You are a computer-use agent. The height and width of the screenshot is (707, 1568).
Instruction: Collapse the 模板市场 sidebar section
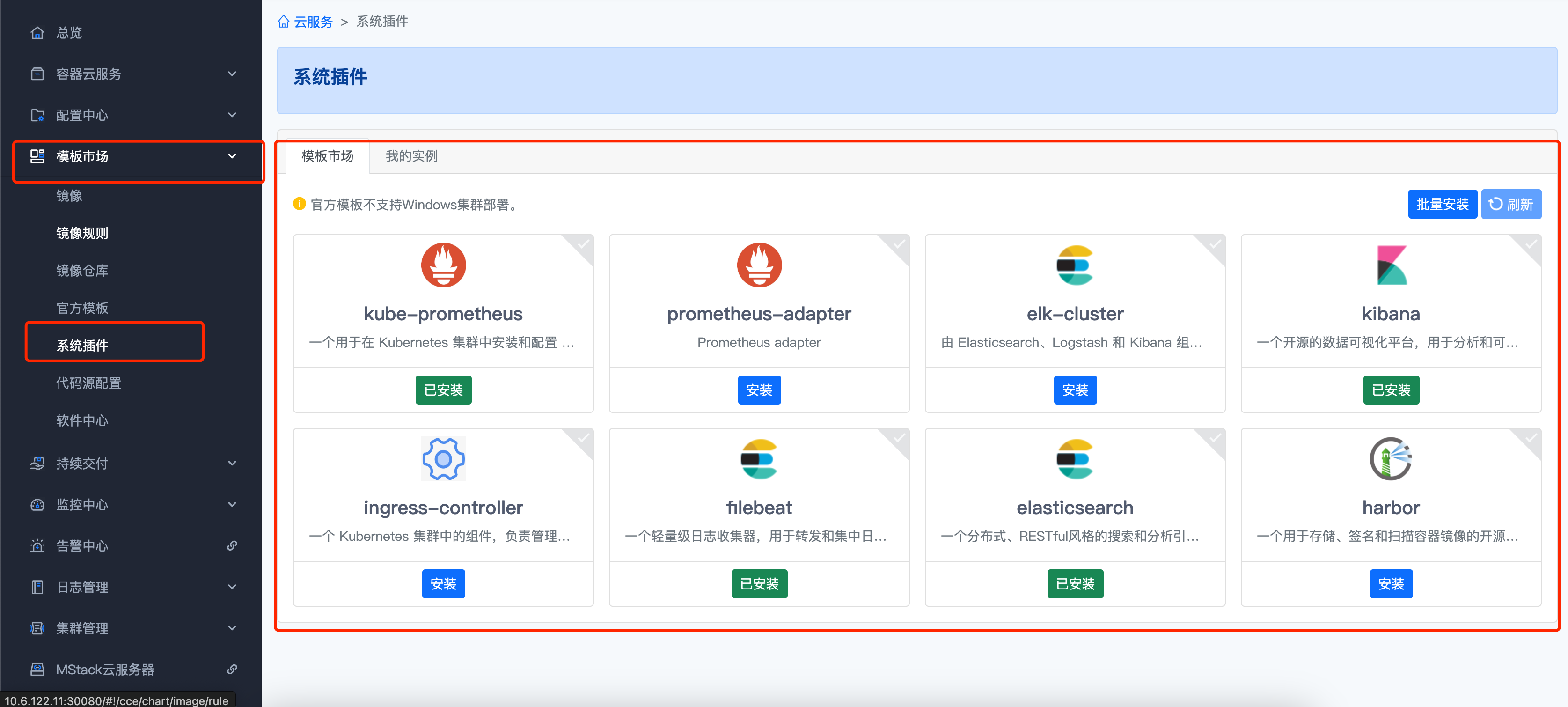coord(232,156)
